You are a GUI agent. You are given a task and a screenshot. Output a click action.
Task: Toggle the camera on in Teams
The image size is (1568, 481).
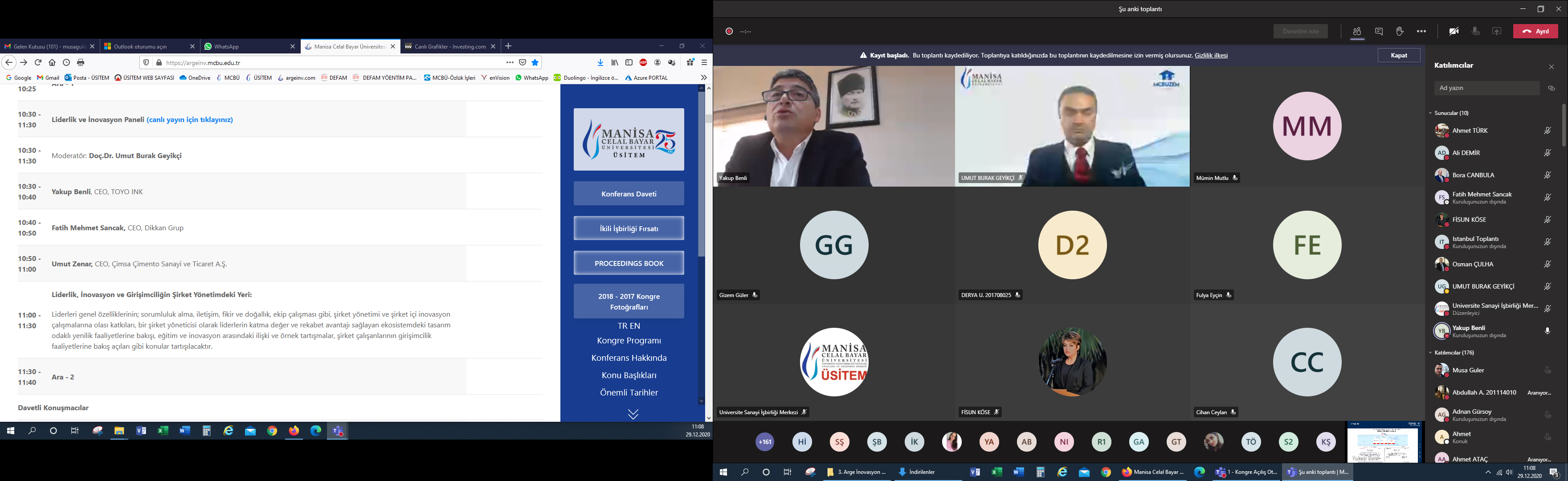[1454, 32]
